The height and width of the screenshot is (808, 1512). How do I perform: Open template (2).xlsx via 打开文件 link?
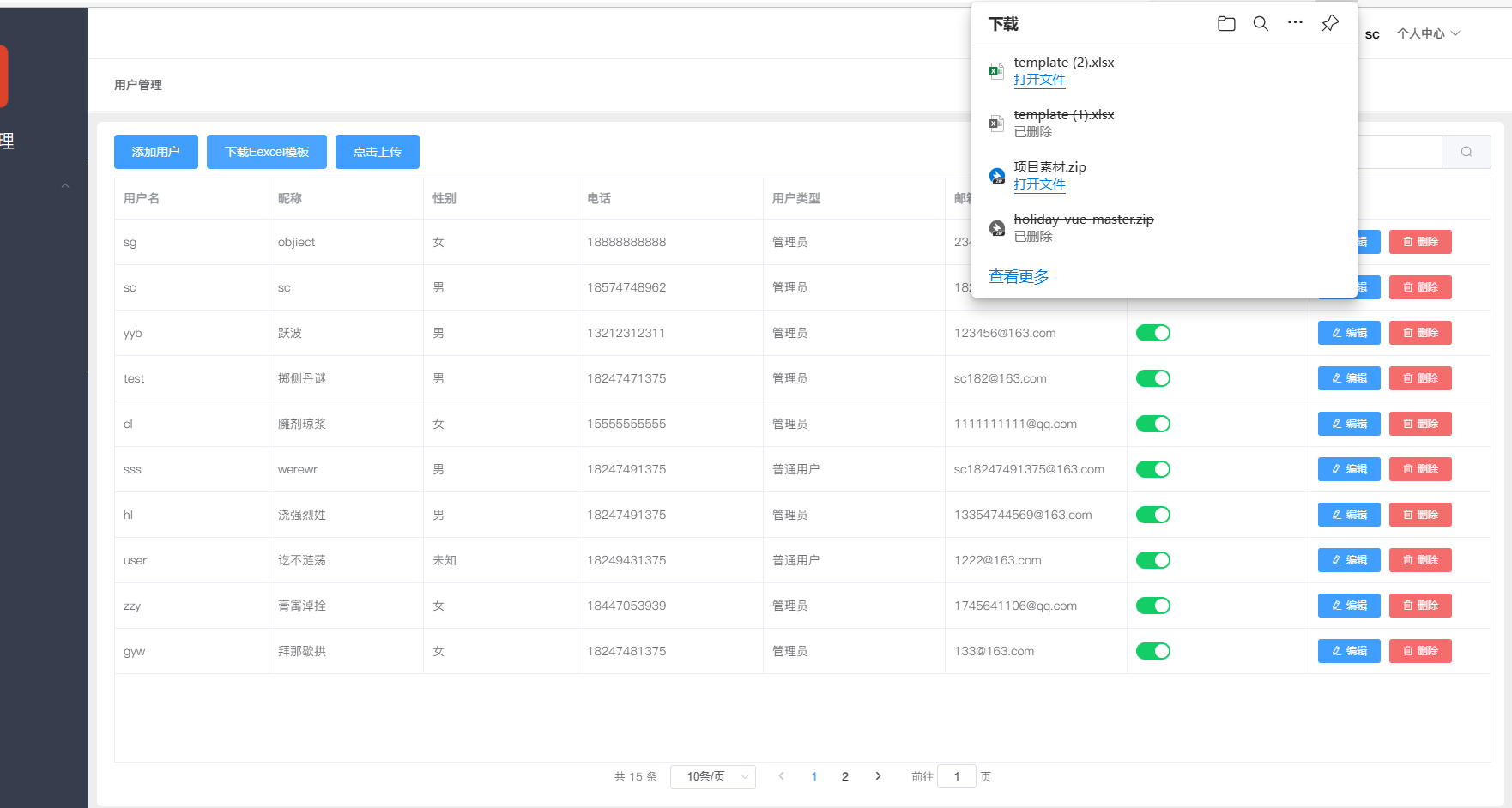point(1039,80)
